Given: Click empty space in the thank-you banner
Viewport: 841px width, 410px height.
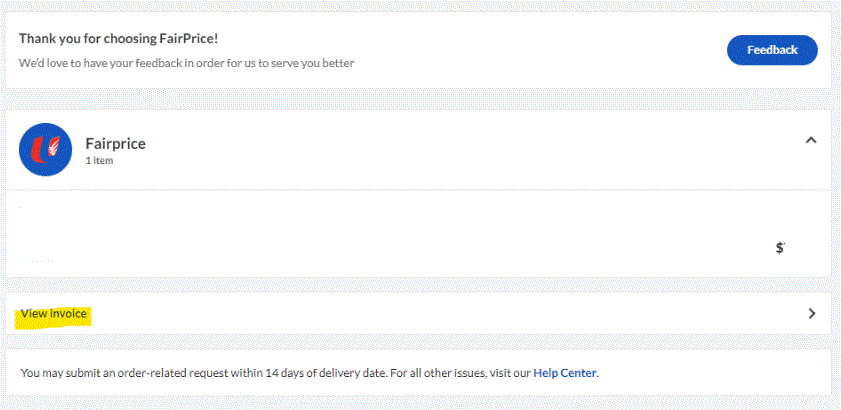Looking at the screenshot, I should click(x=550, y=50).
